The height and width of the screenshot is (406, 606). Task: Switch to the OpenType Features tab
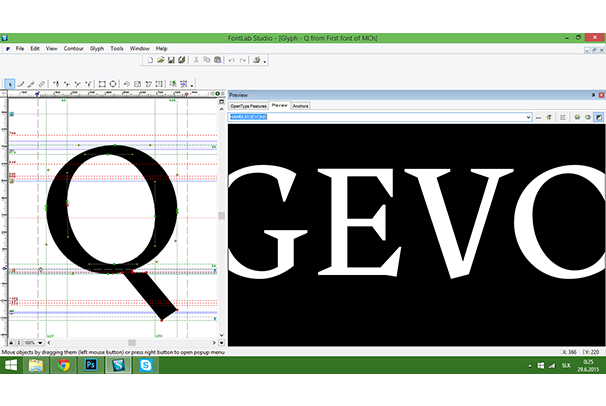coord(249,105)
